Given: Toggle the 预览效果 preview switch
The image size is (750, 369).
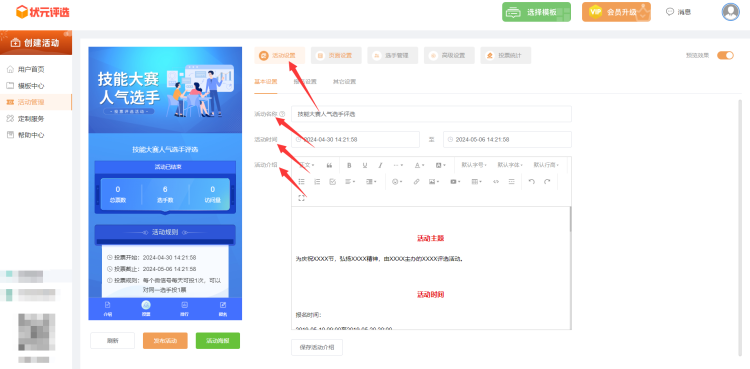Looking at the screenshot, I should pyautogui.click(x=725, y=56).
